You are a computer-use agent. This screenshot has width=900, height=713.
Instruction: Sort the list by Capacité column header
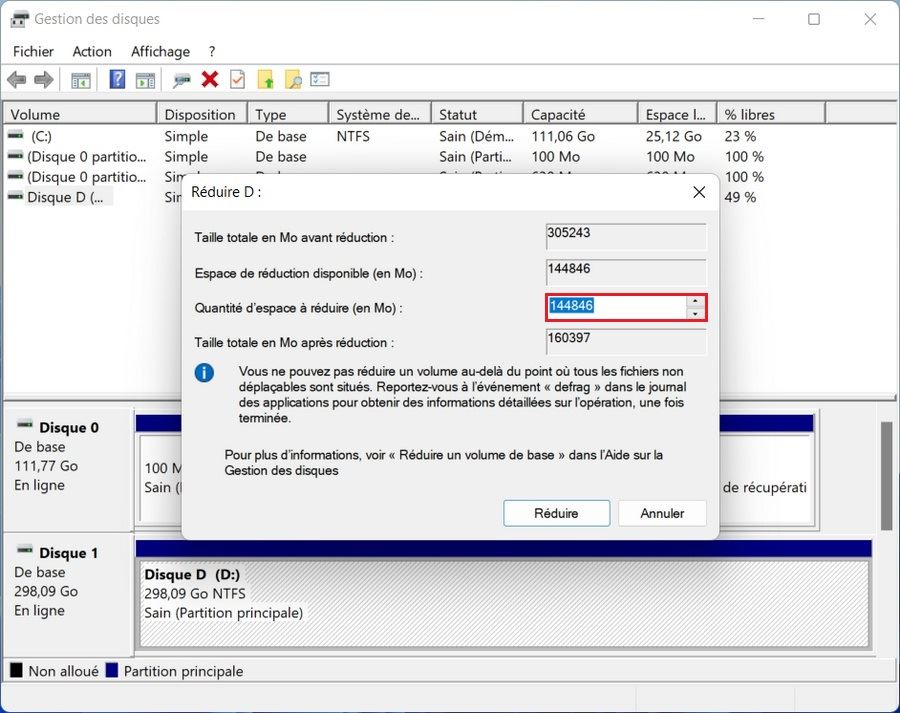[x=578, y=115]
